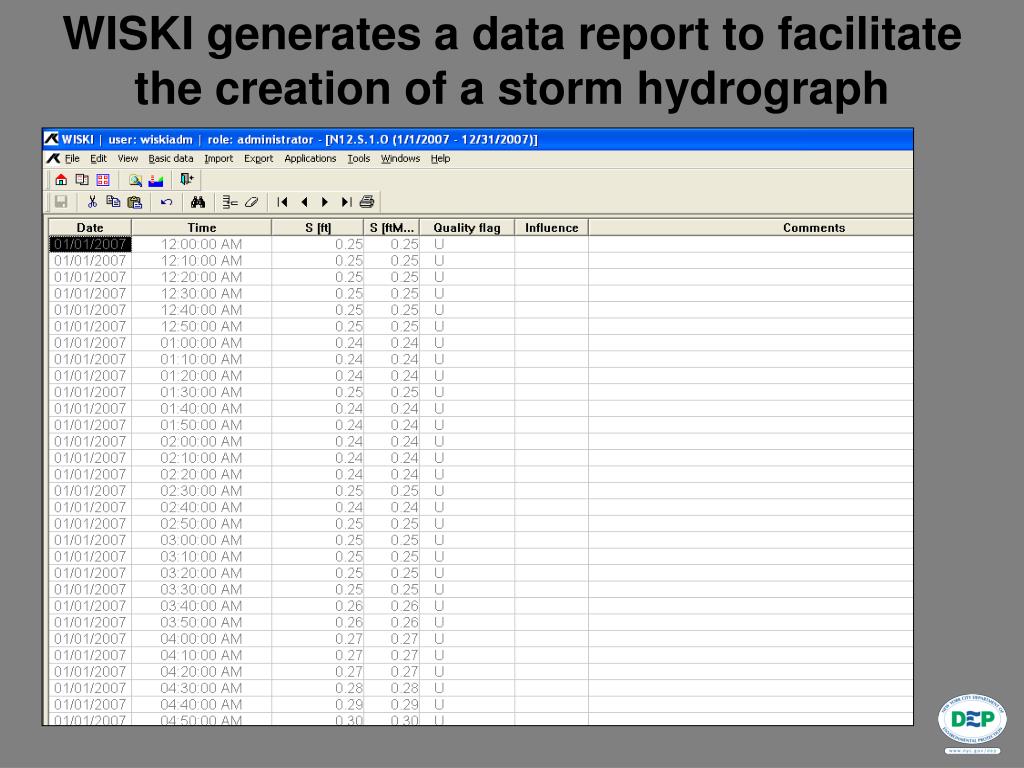Open the magnifier search explorer icon
The image size is (1024, 768).
[x=135, y=180]
